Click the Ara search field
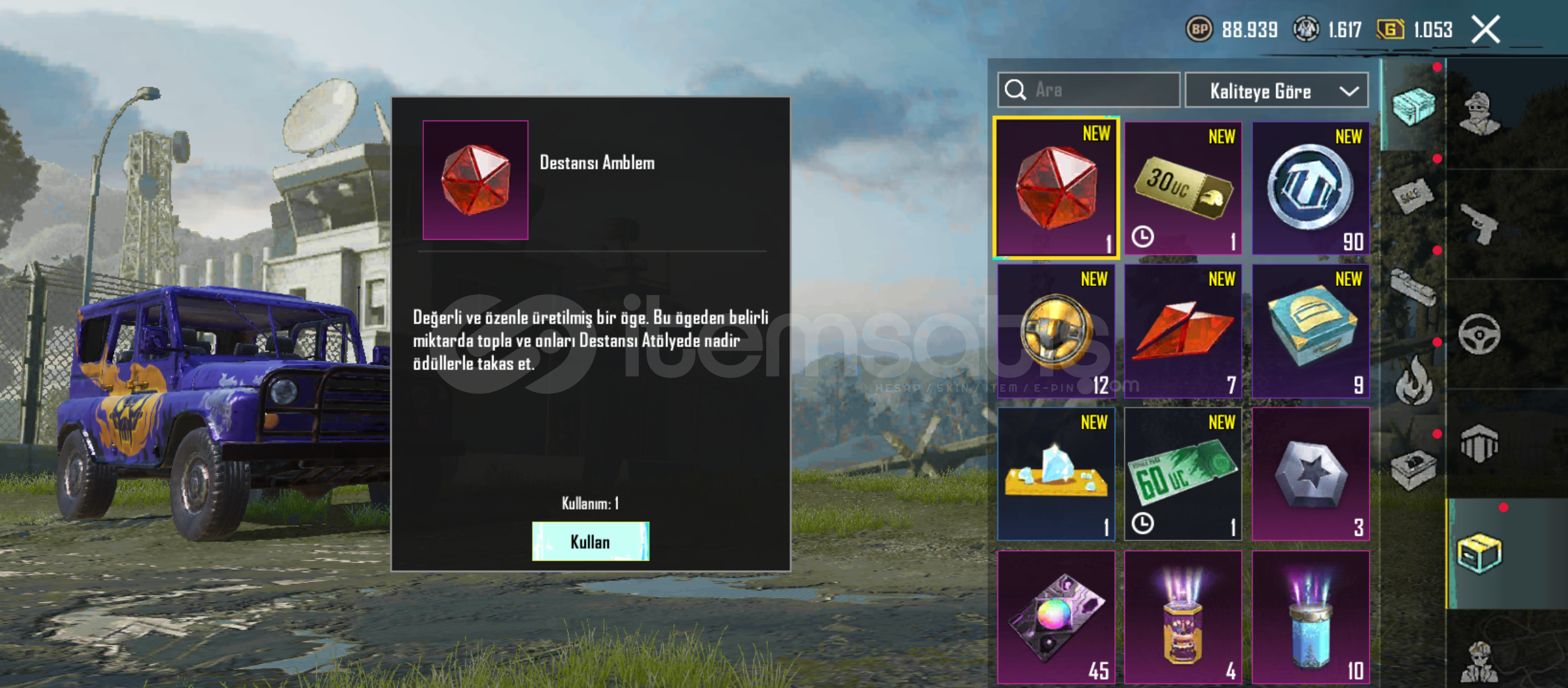This screenshot has height=688, width=1568. coord(1089,90)
